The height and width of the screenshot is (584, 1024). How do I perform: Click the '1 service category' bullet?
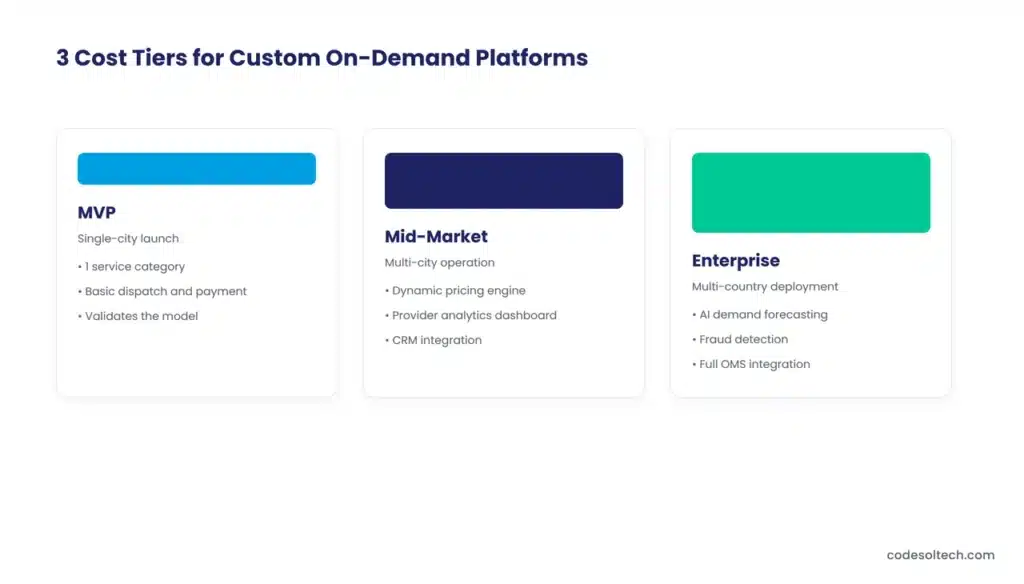tap(131, 267)
